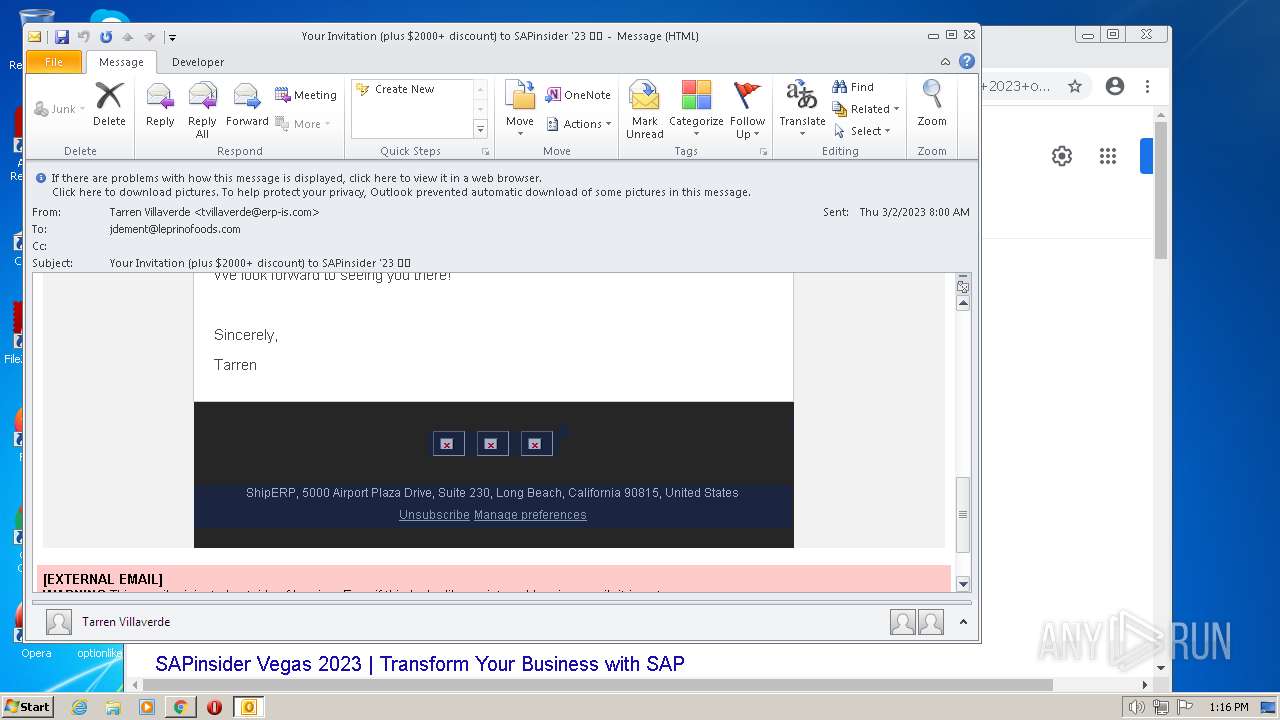1280x720 pixels.
Task: Click Find with the binoculars icon
Action: [x=853, y=87]
